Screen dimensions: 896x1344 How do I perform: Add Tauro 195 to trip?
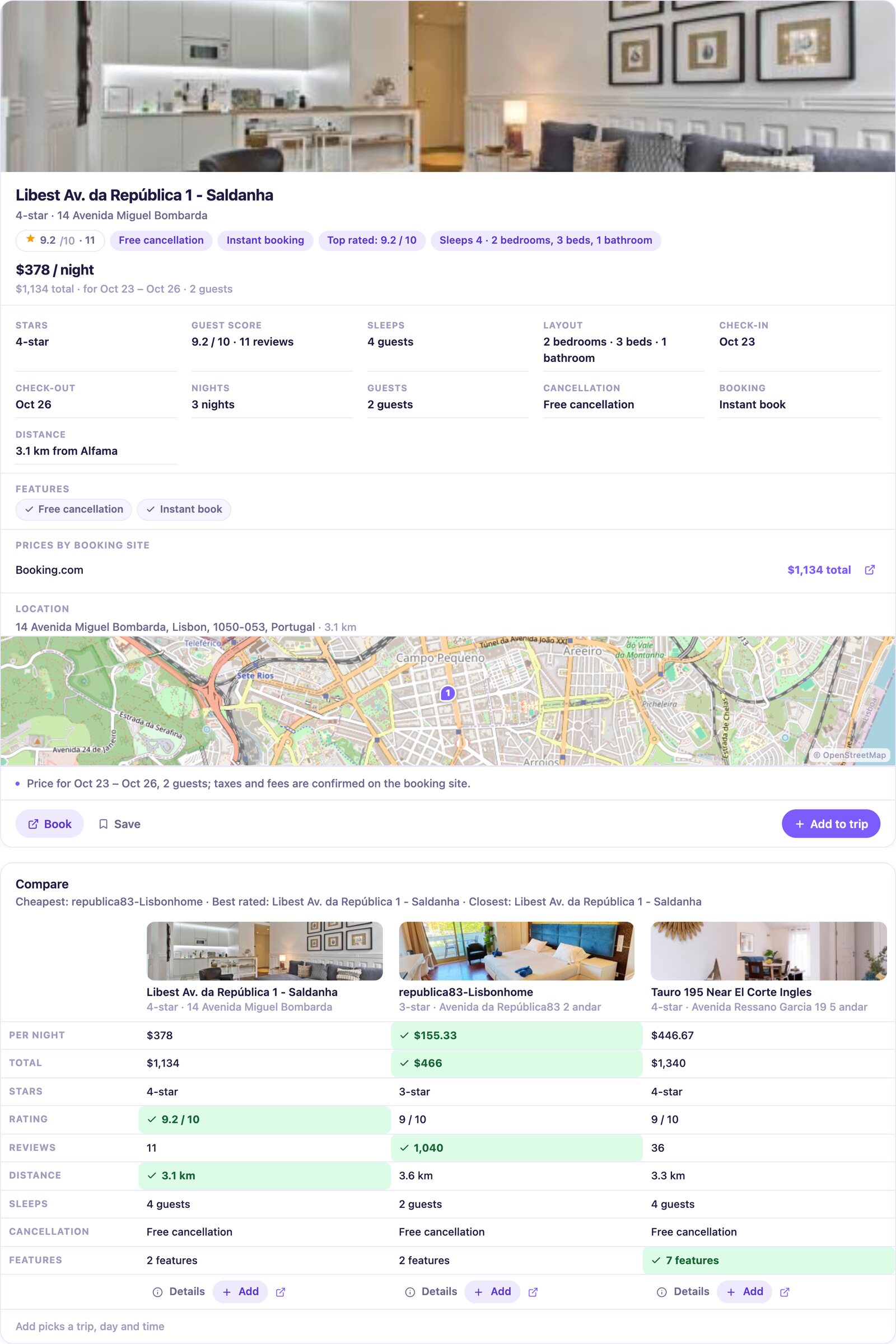tap(744, 1291)
